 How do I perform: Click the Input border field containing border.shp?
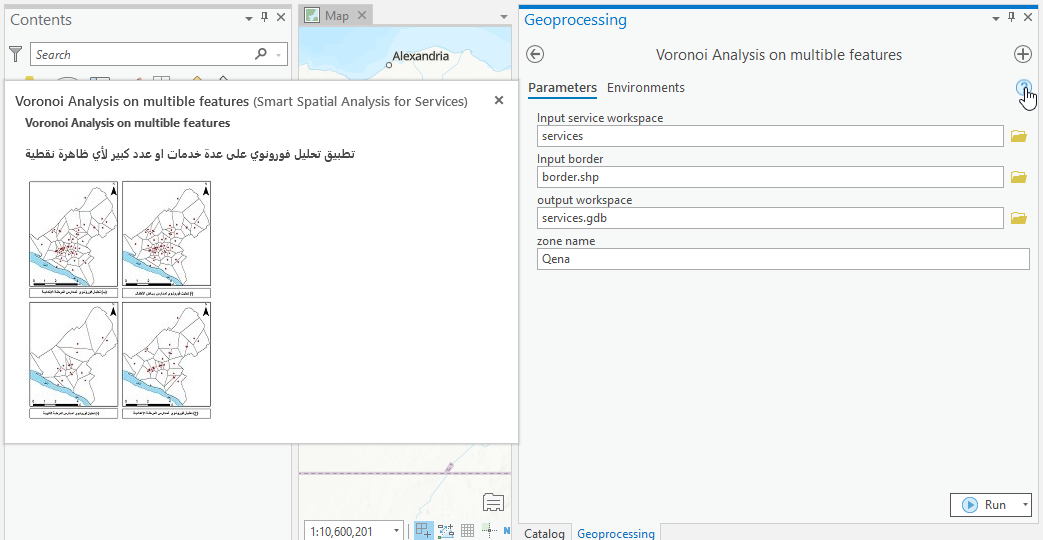tap(770, 177)
